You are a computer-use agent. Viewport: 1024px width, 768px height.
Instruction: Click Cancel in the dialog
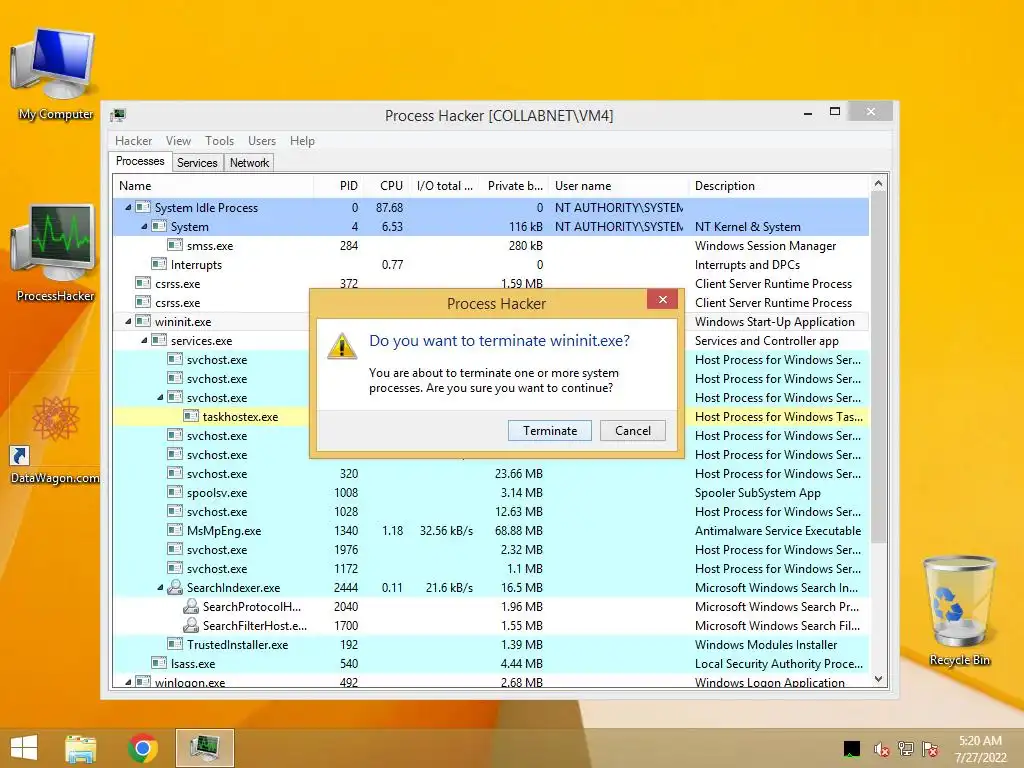[x=633, y=430]
